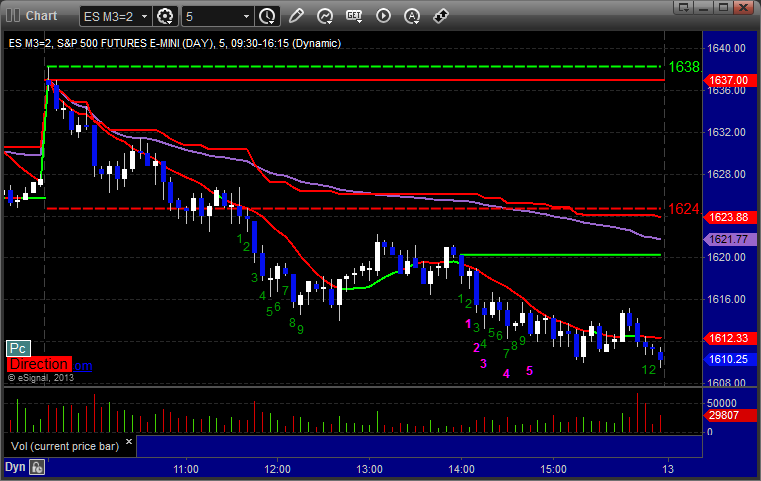Click the 13:00 time axis label

point(369,469)
